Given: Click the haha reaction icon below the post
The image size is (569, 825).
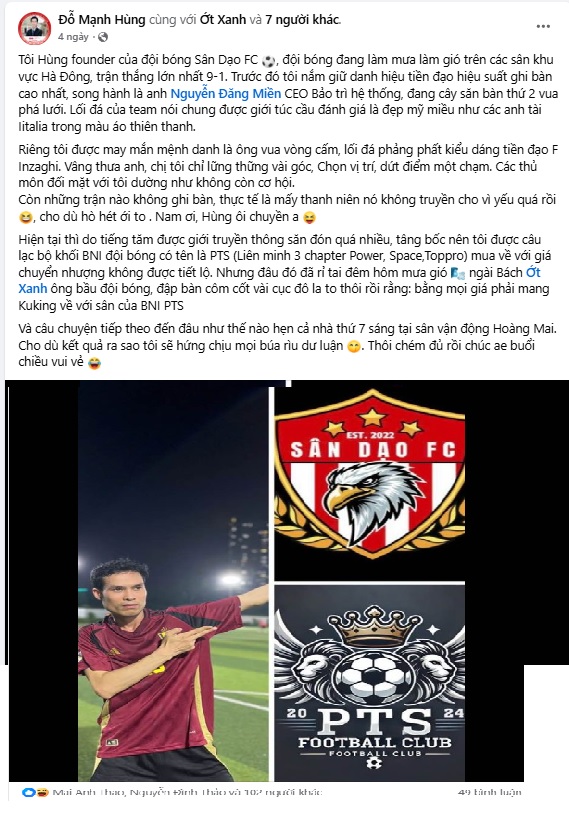Looking at the screenshot, I should click(x=42, y=792).
